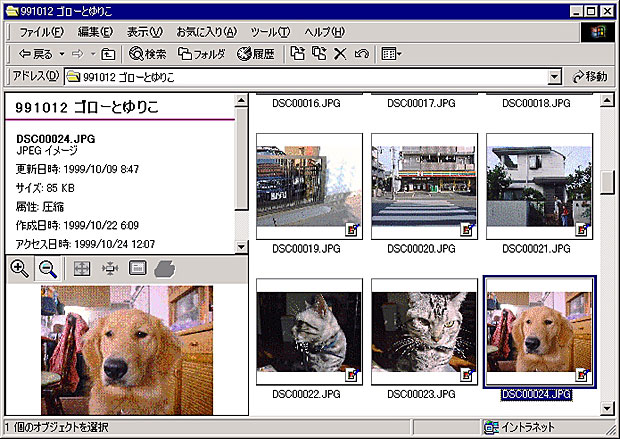Select the DSC00019.JPG thumbnail
This screenshot has height=439, width=620.
coord(309,186)
